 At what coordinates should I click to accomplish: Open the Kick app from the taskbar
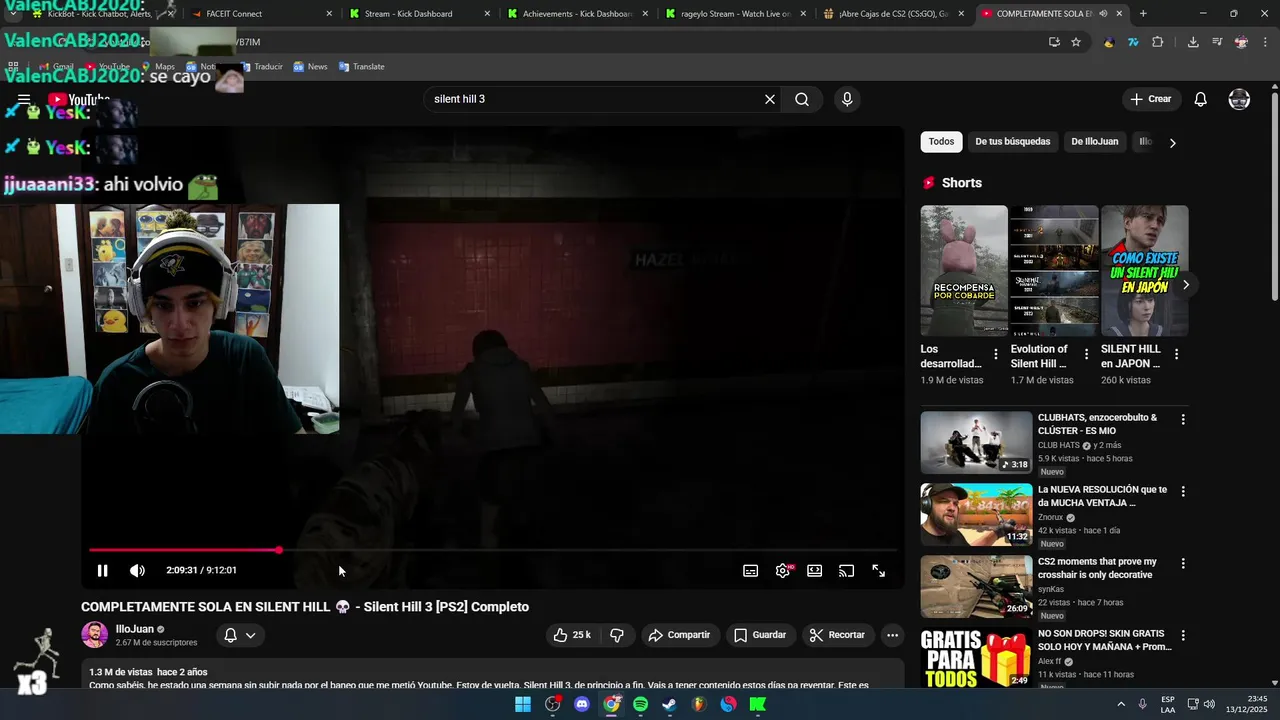point(758,704)
